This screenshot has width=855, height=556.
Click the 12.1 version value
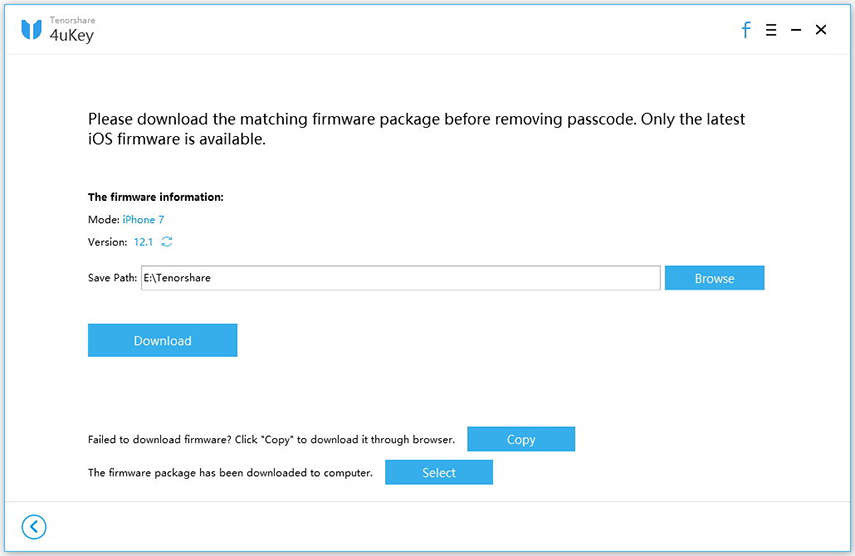[144, 242]
